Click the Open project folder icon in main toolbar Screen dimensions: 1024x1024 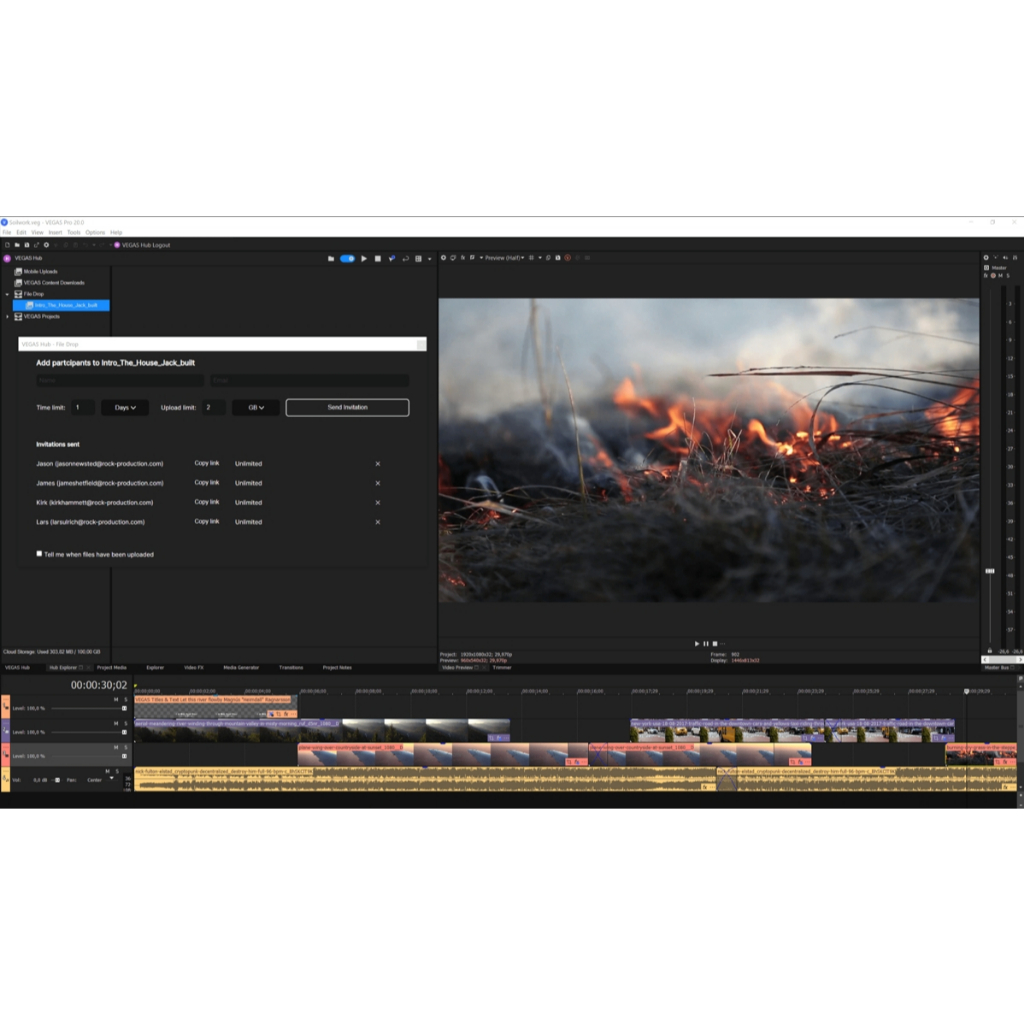pyautogui.click(x=17, y=245)
